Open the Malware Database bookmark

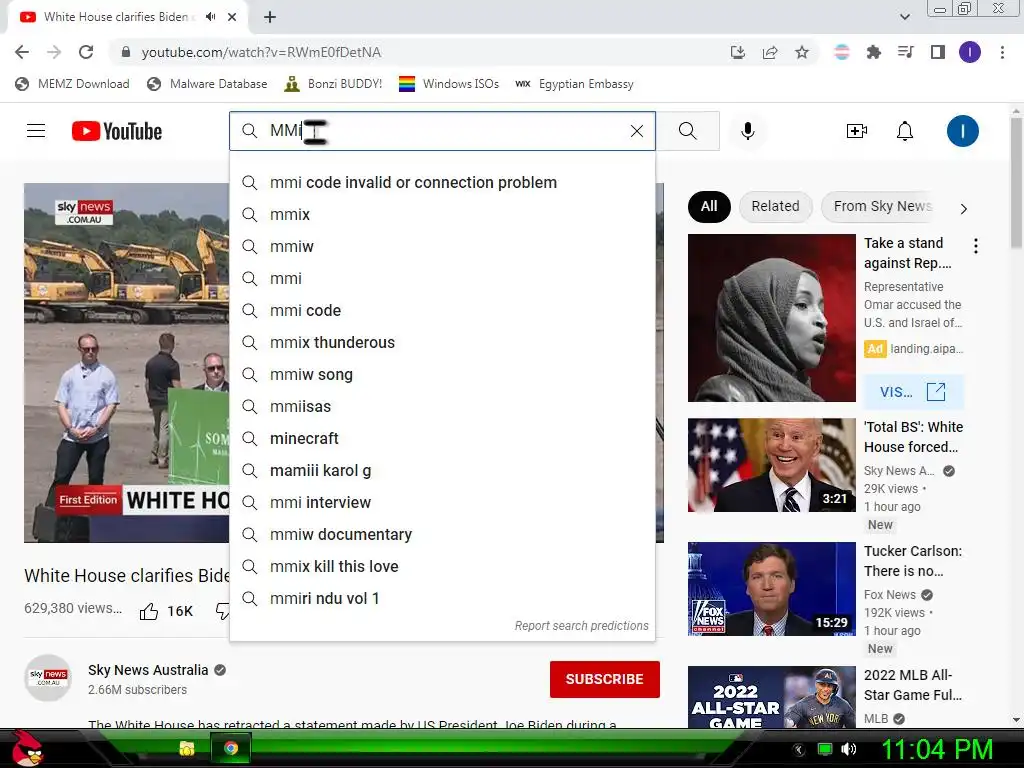tap(207, 84)
